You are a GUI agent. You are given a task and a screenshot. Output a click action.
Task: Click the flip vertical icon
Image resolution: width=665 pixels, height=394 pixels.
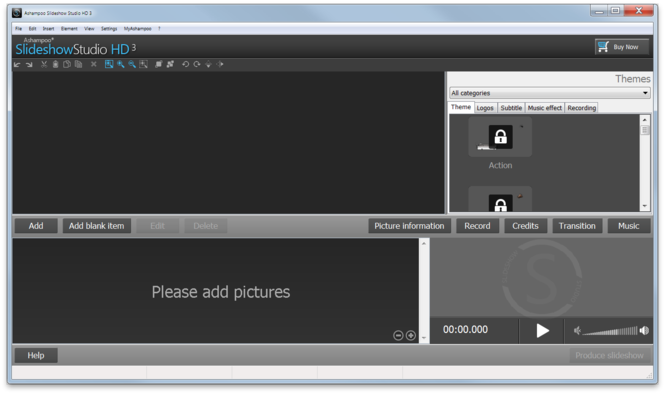click(208, 64)
